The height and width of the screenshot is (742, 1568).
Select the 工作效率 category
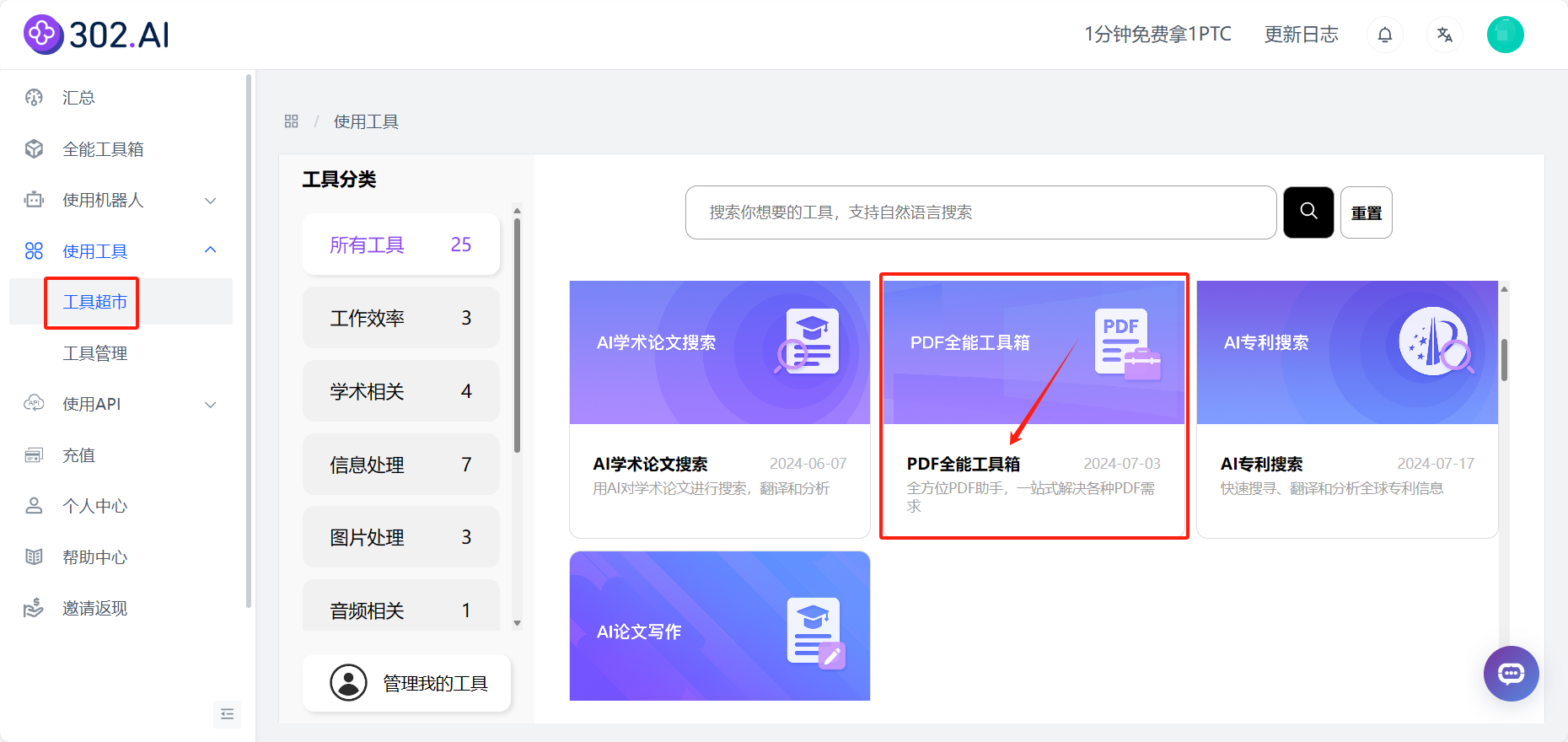click(x=401, y=318)
